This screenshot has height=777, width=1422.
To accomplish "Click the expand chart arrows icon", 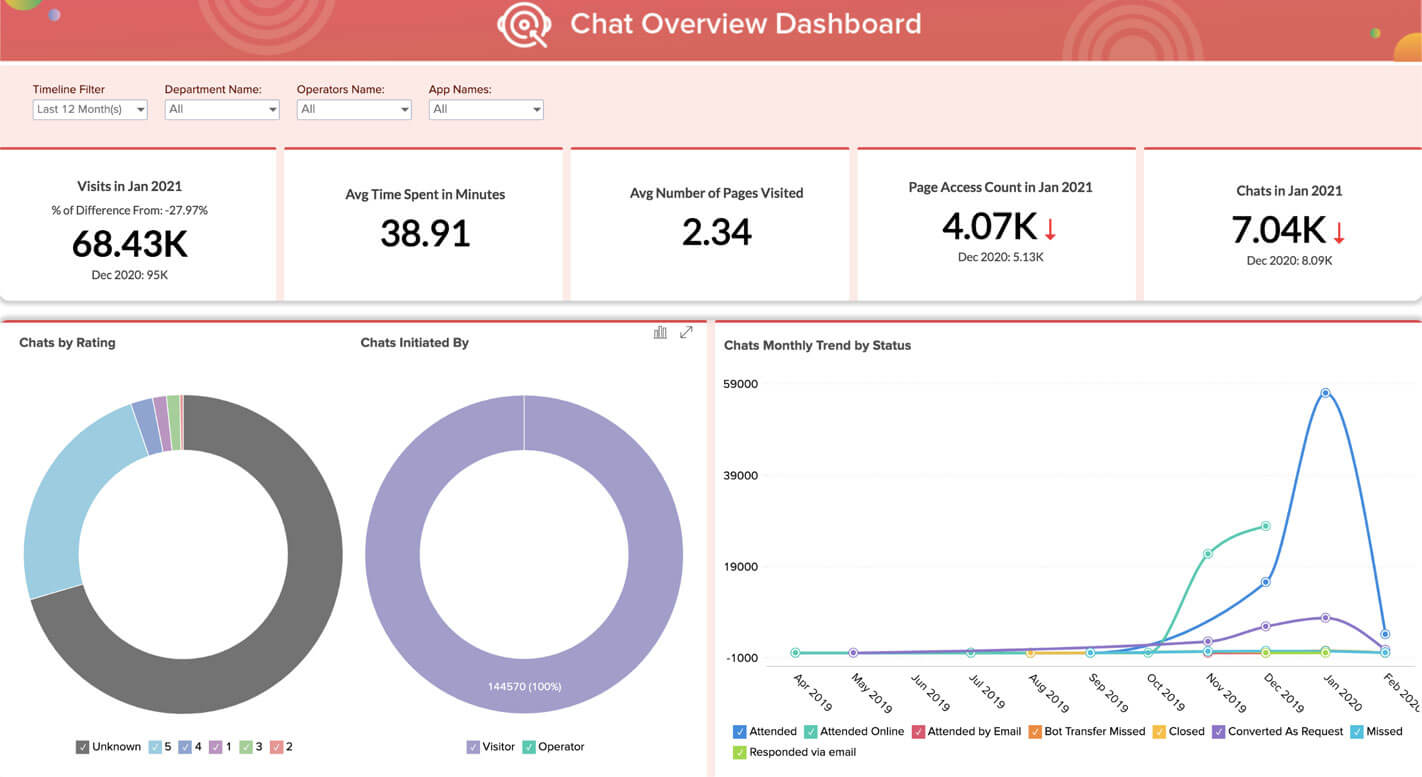I will coord(686,332).
